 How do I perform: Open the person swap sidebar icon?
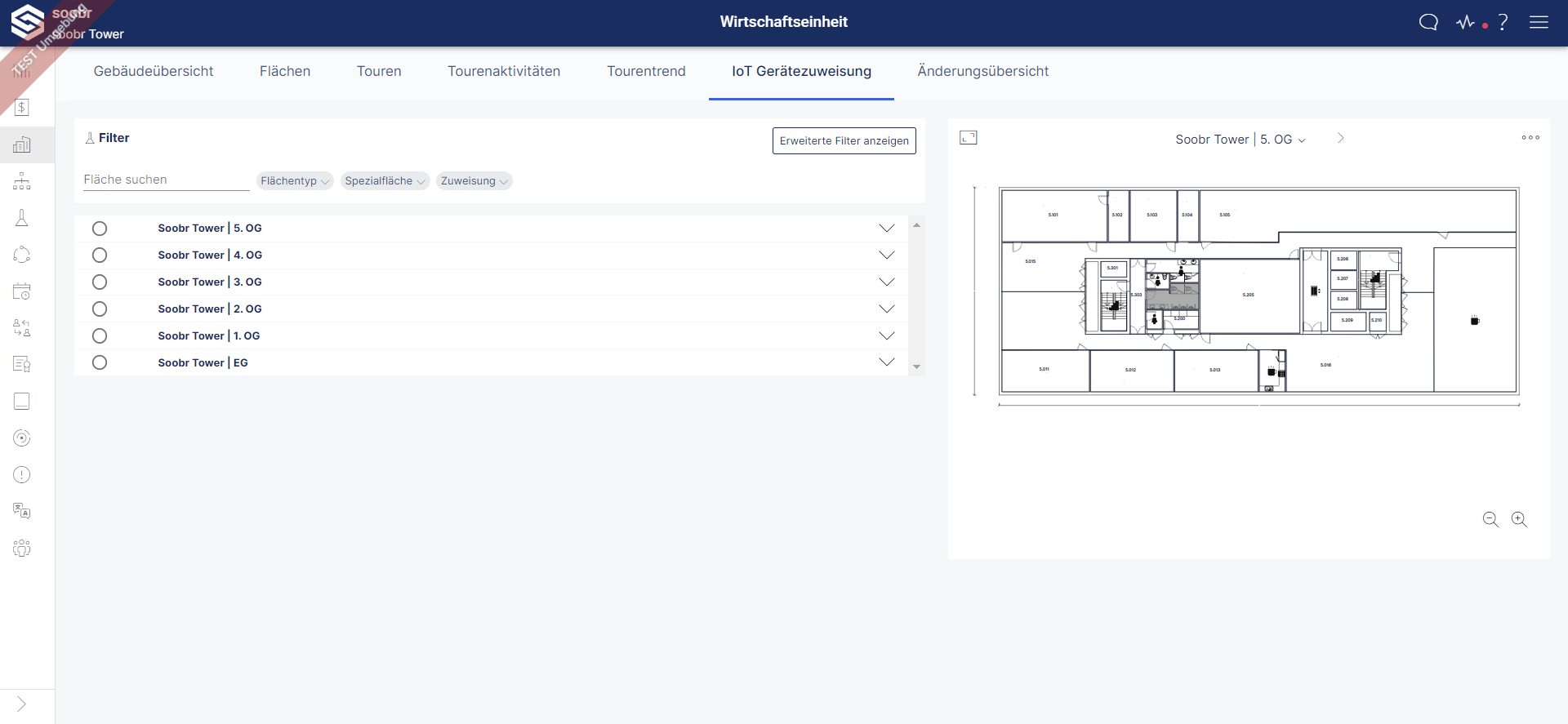22,328
